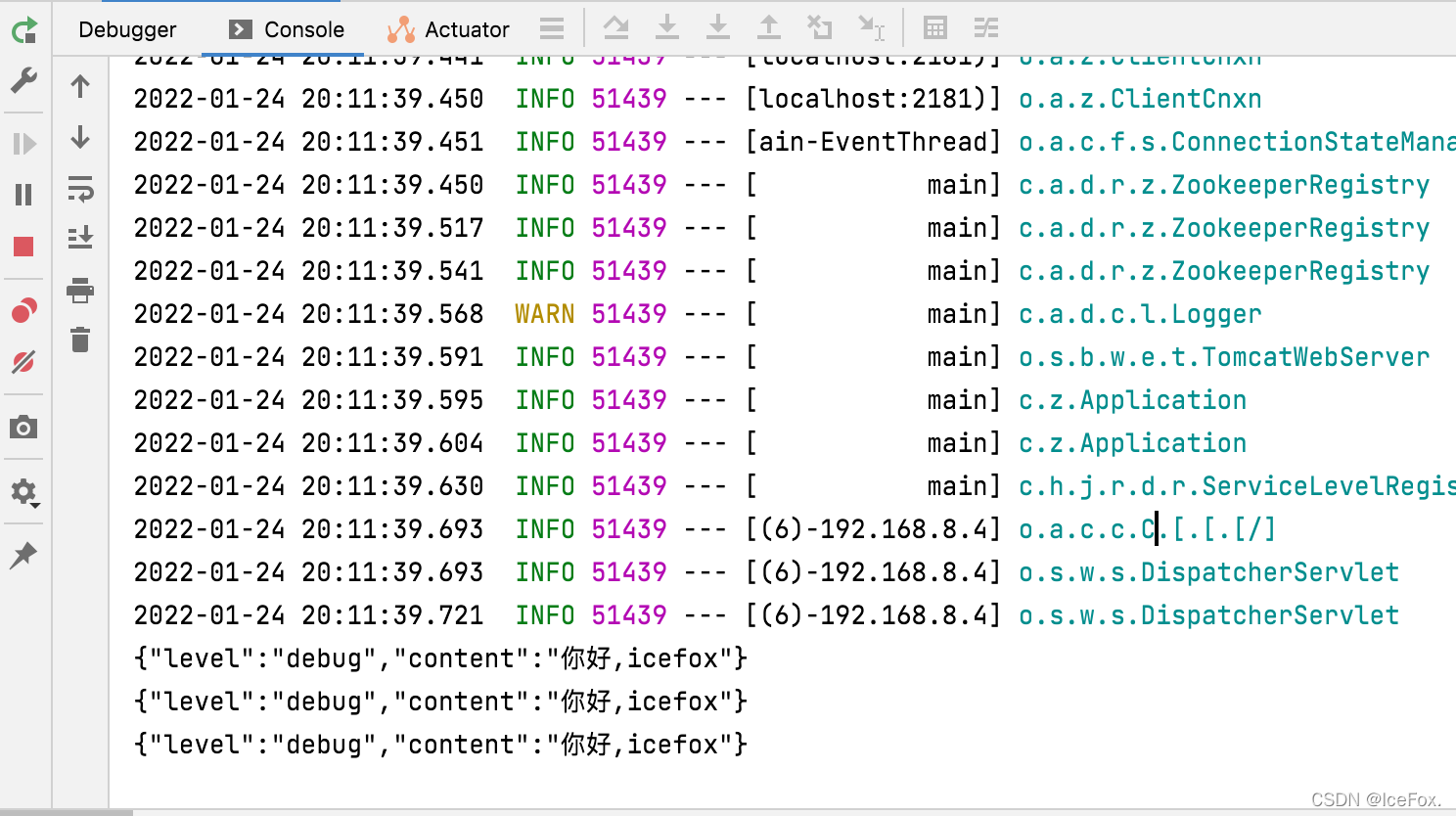Screen dimensions: 1456x816
Task: Click the horizontal scrollbar at console bottom
Action: 67,812
